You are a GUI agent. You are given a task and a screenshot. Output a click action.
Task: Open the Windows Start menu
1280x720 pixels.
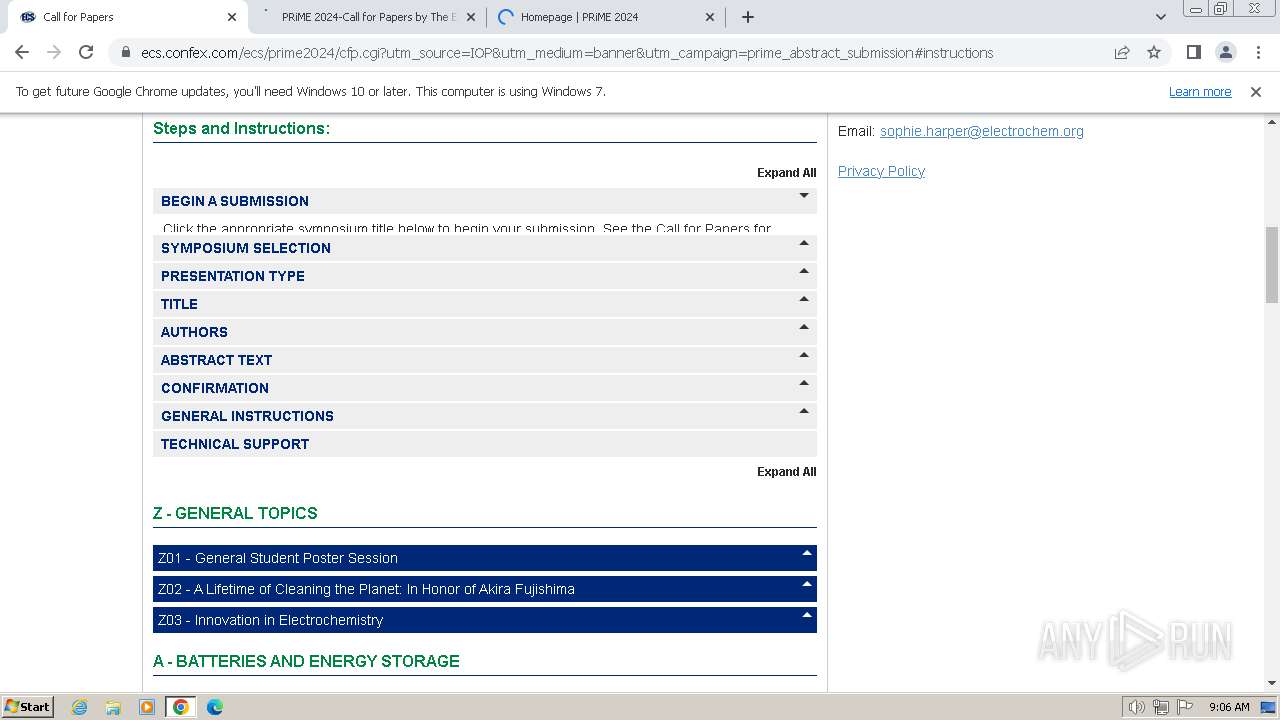click(x=28, y=706)
